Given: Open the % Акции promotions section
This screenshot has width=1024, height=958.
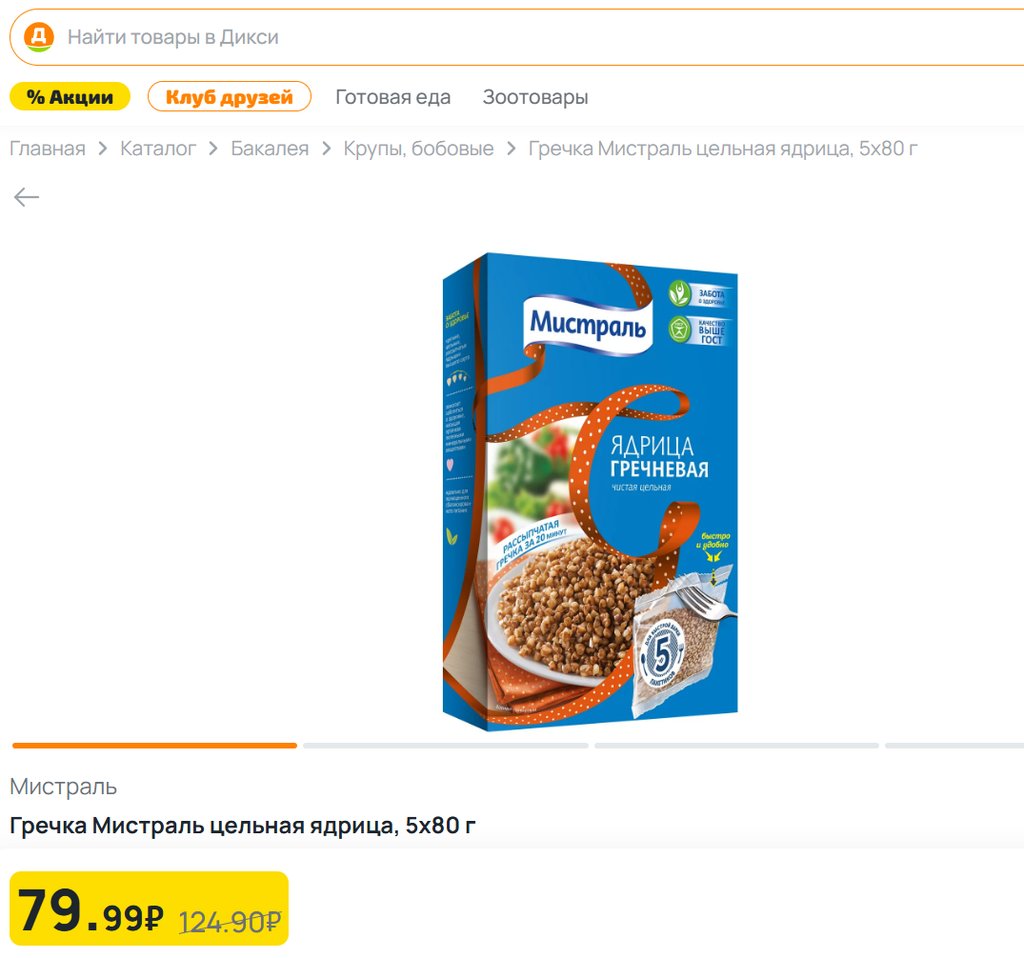Looking at the screenshot, I should 70,97.
